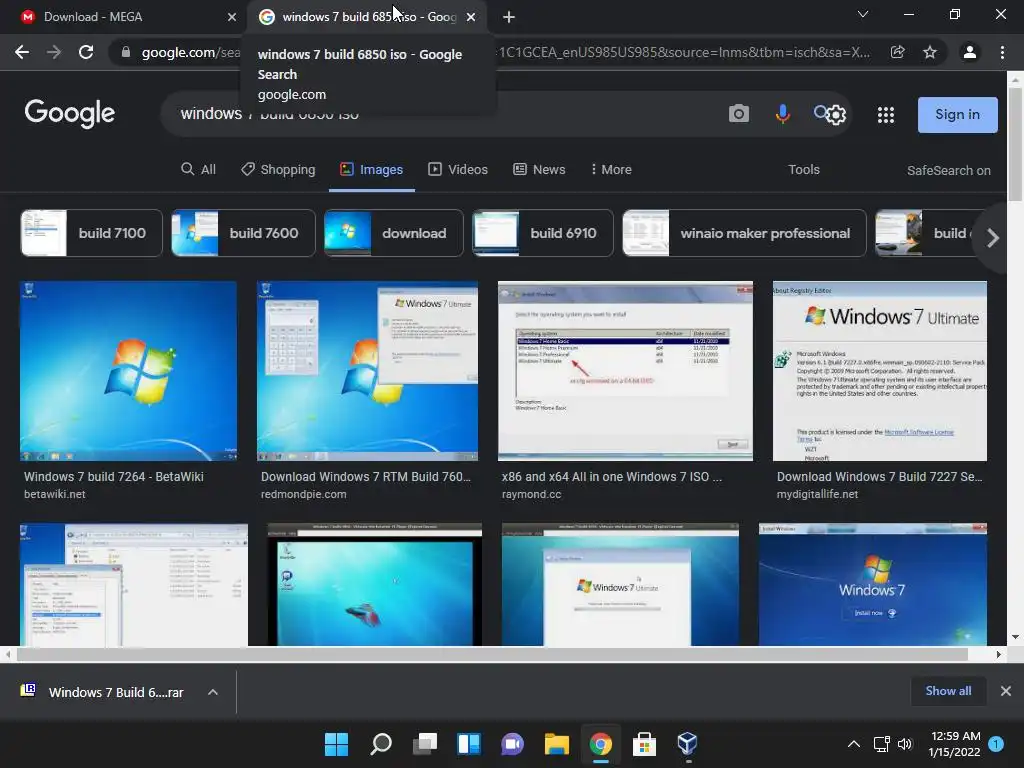Screen dimensions: 1024x768
Task: Click the Sign in button
Action: (957, 115)
